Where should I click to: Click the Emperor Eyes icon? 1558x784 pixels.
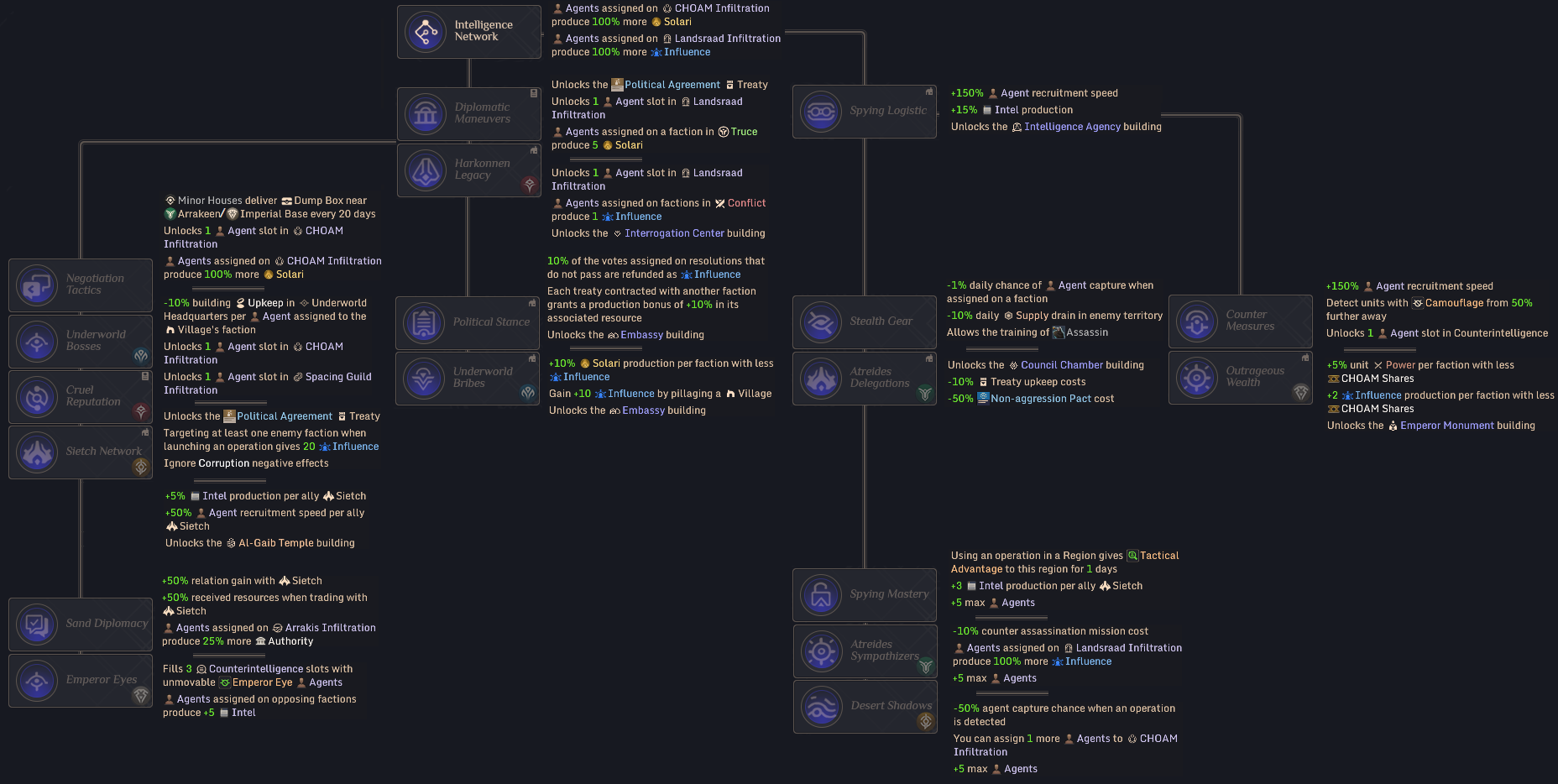pos(37,681)
